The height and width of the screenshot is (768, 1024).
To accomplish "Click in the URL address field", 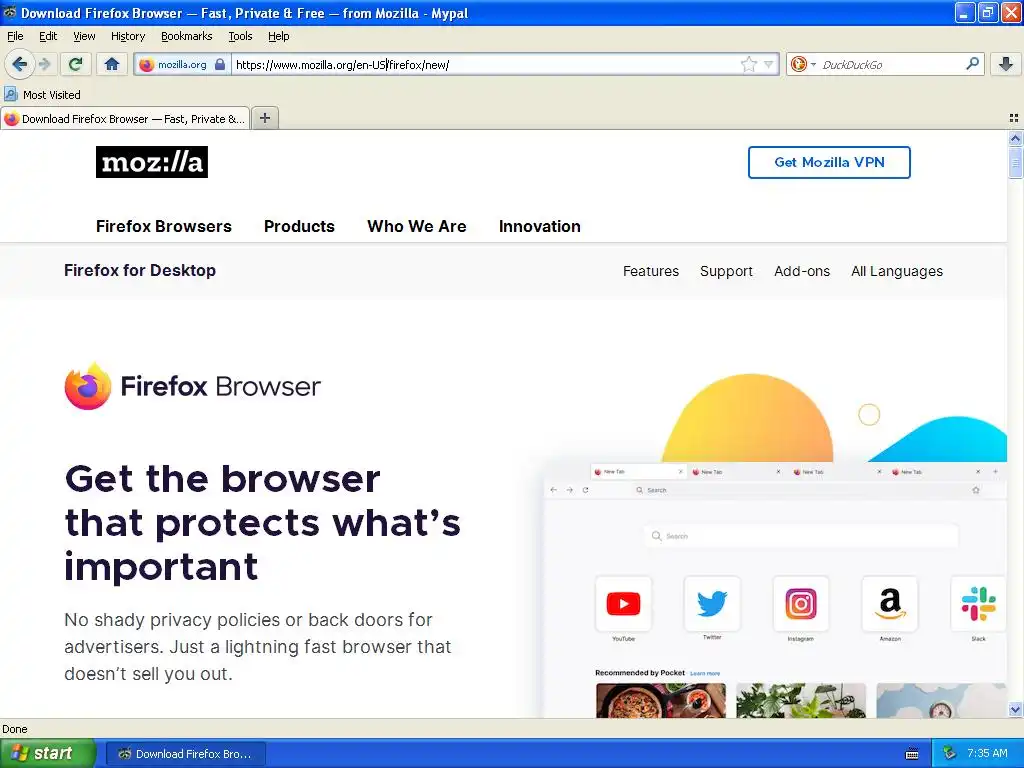I will point(487,65).
